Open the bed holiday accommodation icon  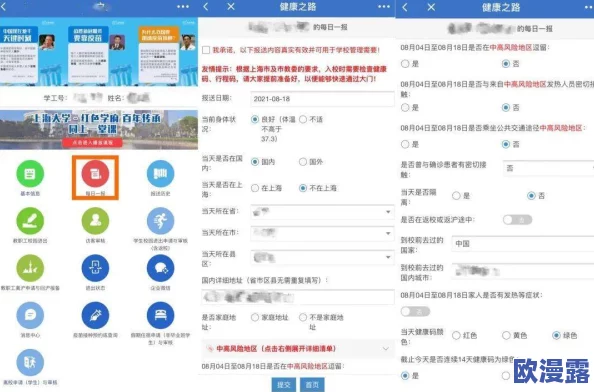click(x=160, y=315)
